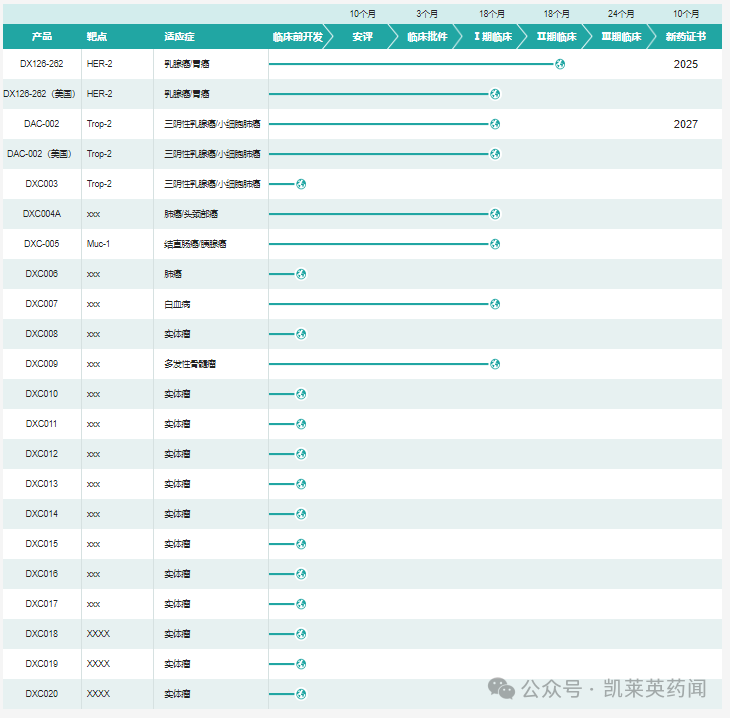The width and height of the screenshot is (730, 718).
Task: Select the 安评 stage header
Action: 363,37
